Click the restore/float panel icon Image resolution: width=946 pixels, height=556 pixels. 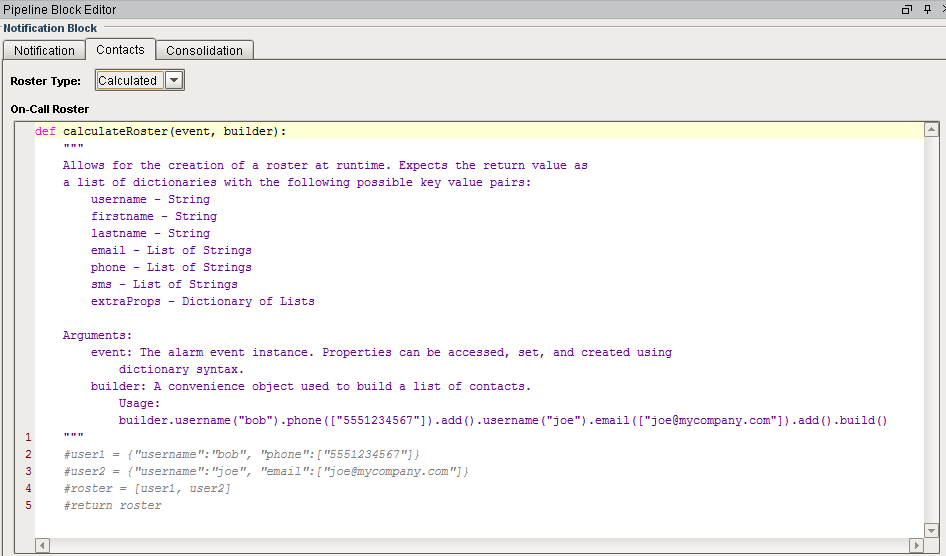coord(906,9)
